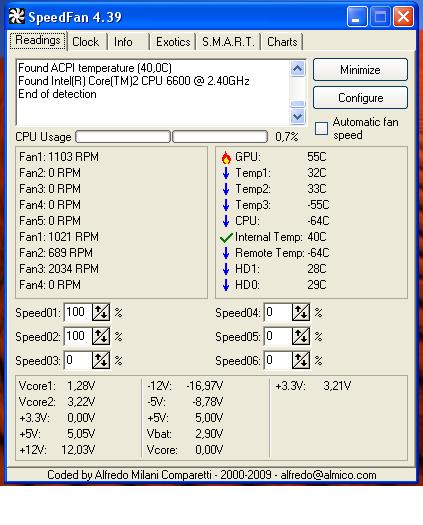Click the second CPU Usage bar
423x525 pixels.
coord(220,137)
